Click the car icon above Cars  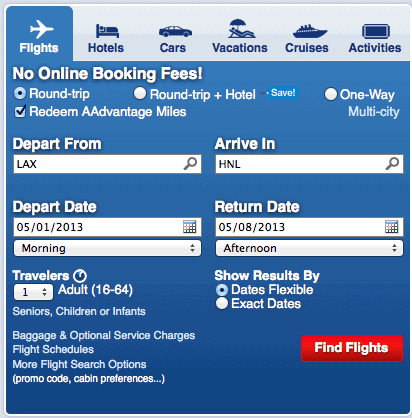click(x=175, y=32)
